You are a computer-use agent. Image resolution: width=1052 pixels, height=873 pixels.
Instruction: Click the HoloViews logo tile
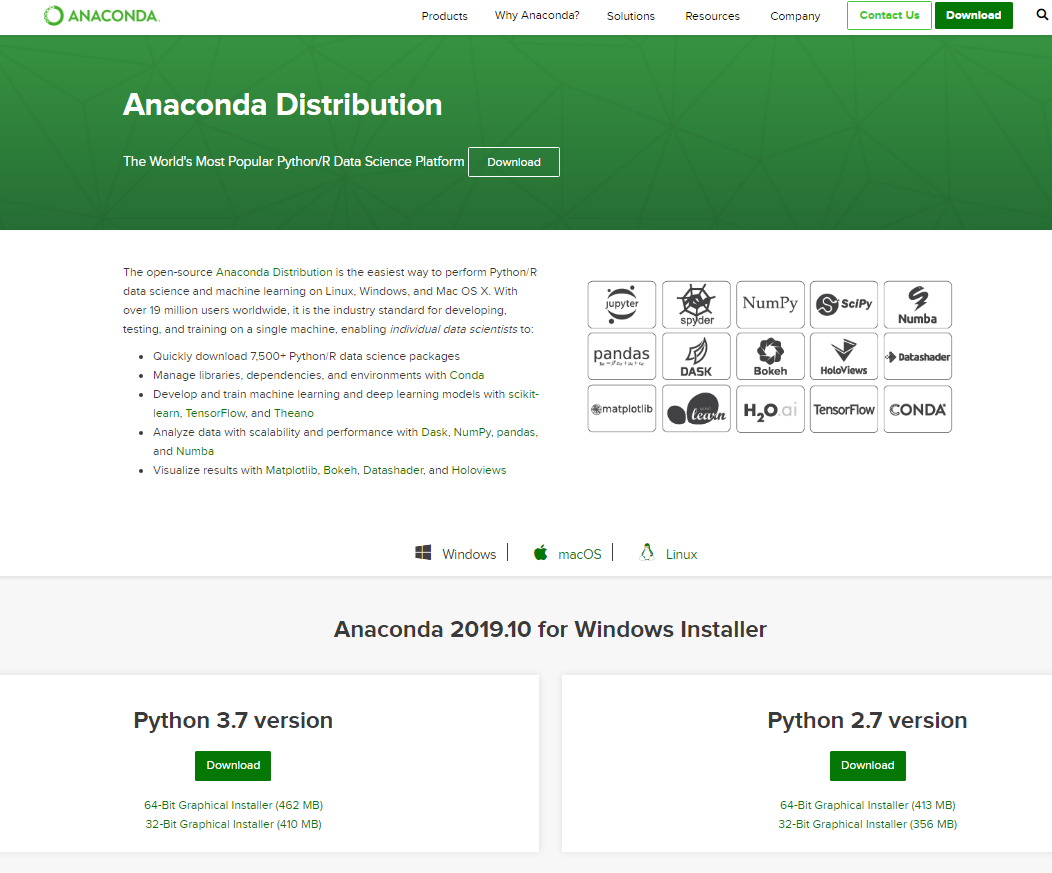[844, 356]
